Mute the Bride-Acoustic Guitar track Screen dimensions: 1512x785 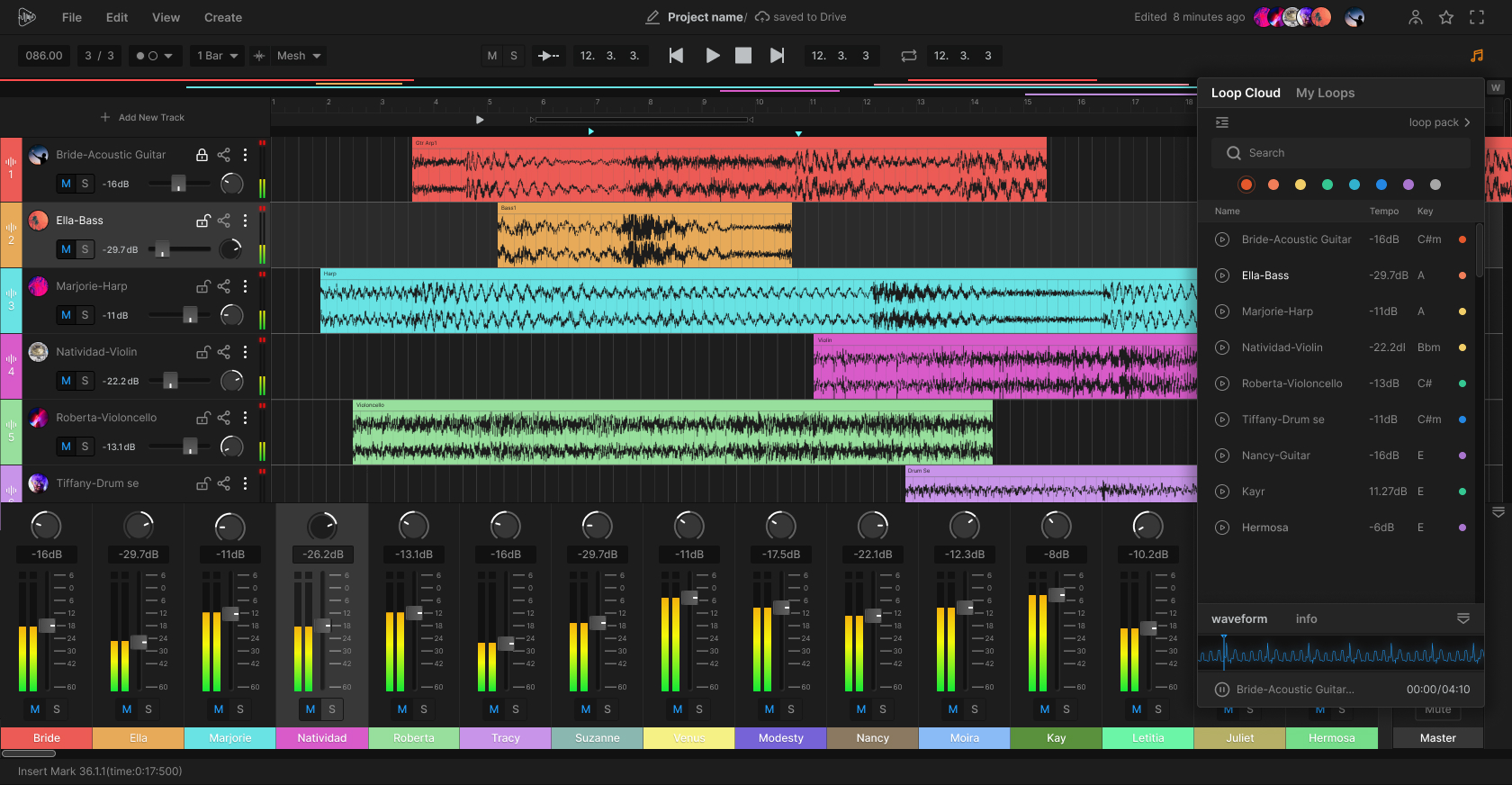[x=66, y=184]
